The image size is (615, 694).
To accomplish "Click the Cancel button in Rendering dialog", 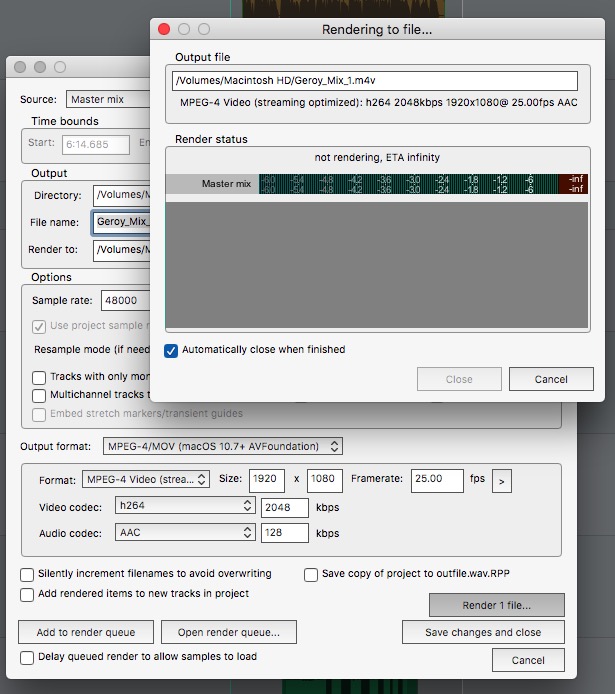I will coord(551,379).
